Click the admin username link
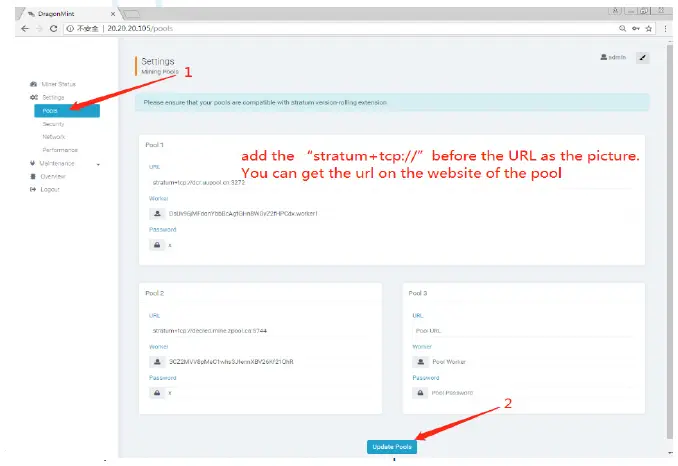Screen dimensions: 678x466 (617, 57)
